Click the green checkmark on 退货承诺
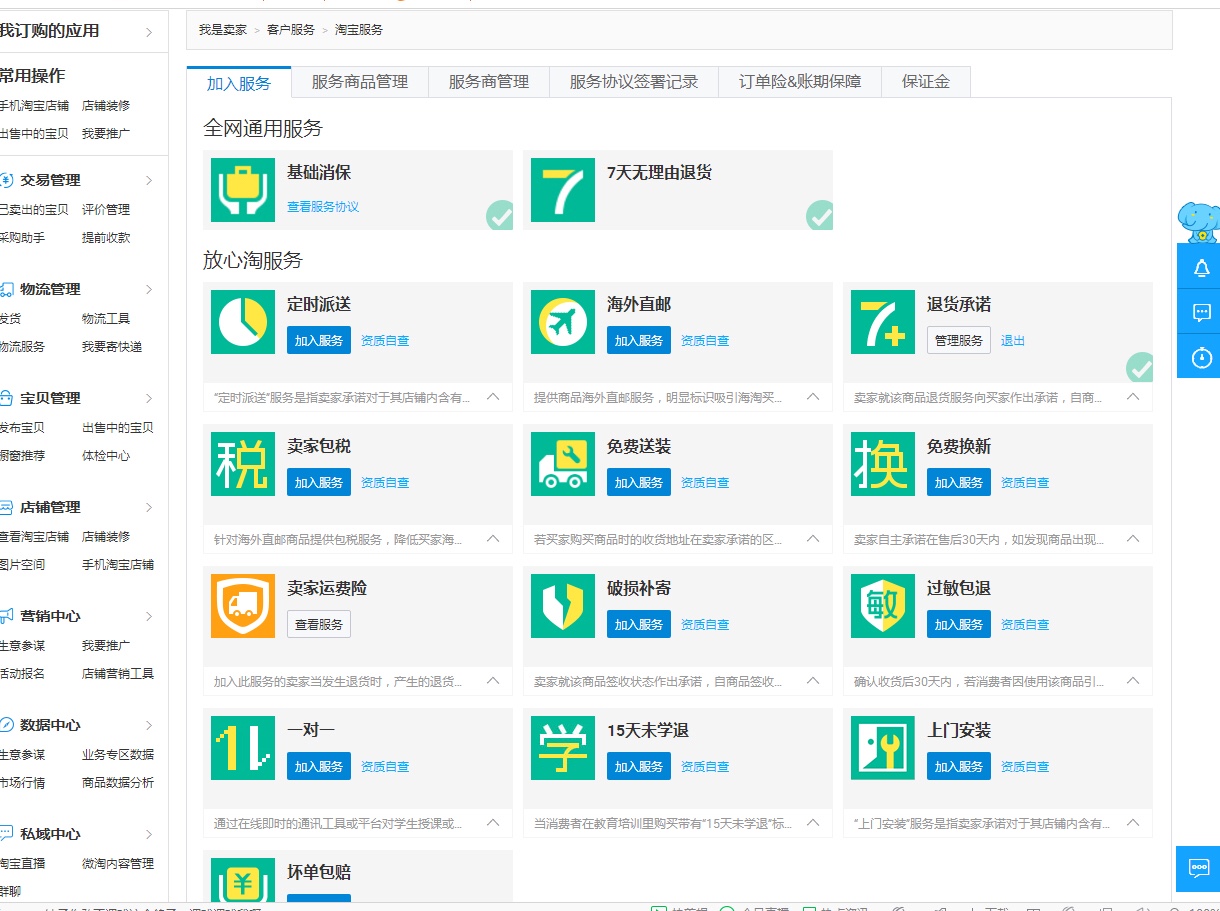This screenshot has width=1220, height=911. tap(1139, 367)
